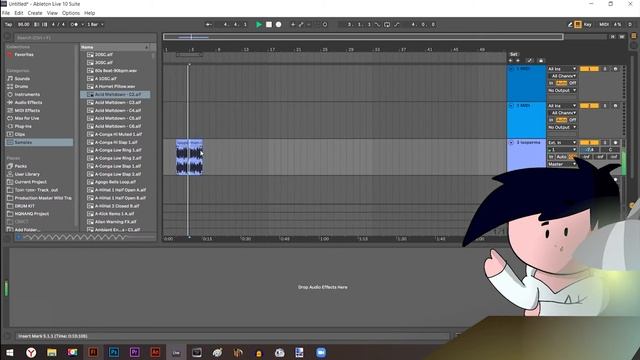This screenshot has width=640, height=360.
Task: Set first MIDI track monitor to Off
Action: pyautogui.click(x=573, y=83)
